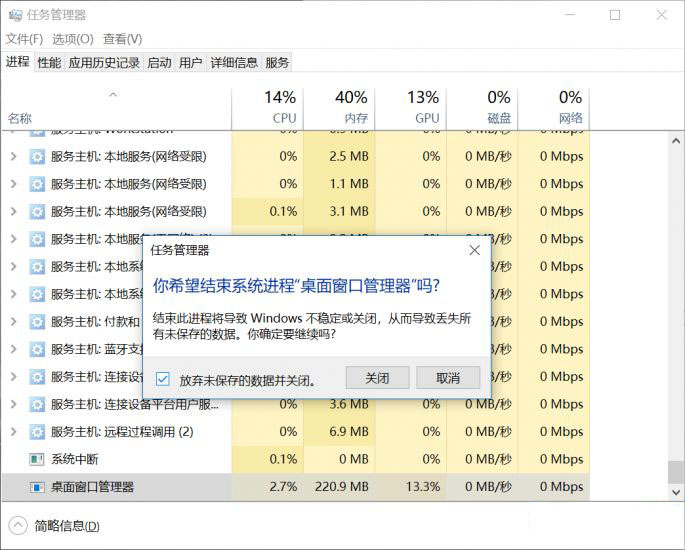Sort by the 磁盘 column header
Image resolution: width=685 pixels, height=550 pixels.
(482, 109)
